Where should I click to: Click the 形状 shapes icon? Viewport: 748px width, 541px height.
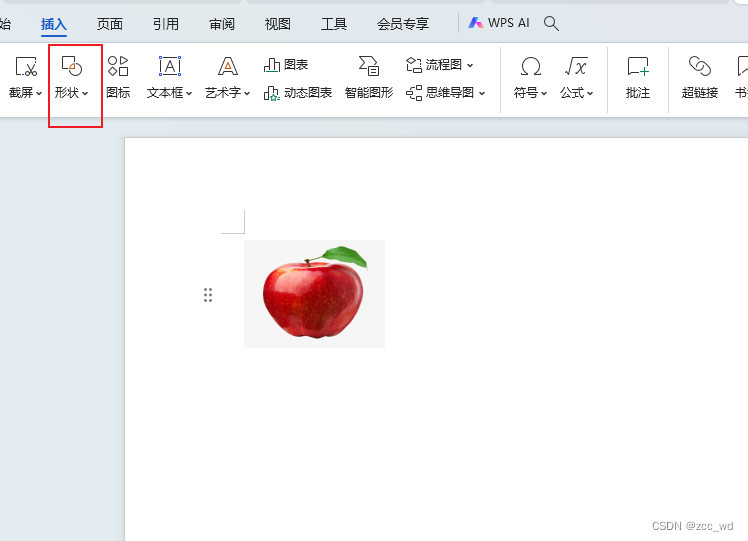[72, 66]
